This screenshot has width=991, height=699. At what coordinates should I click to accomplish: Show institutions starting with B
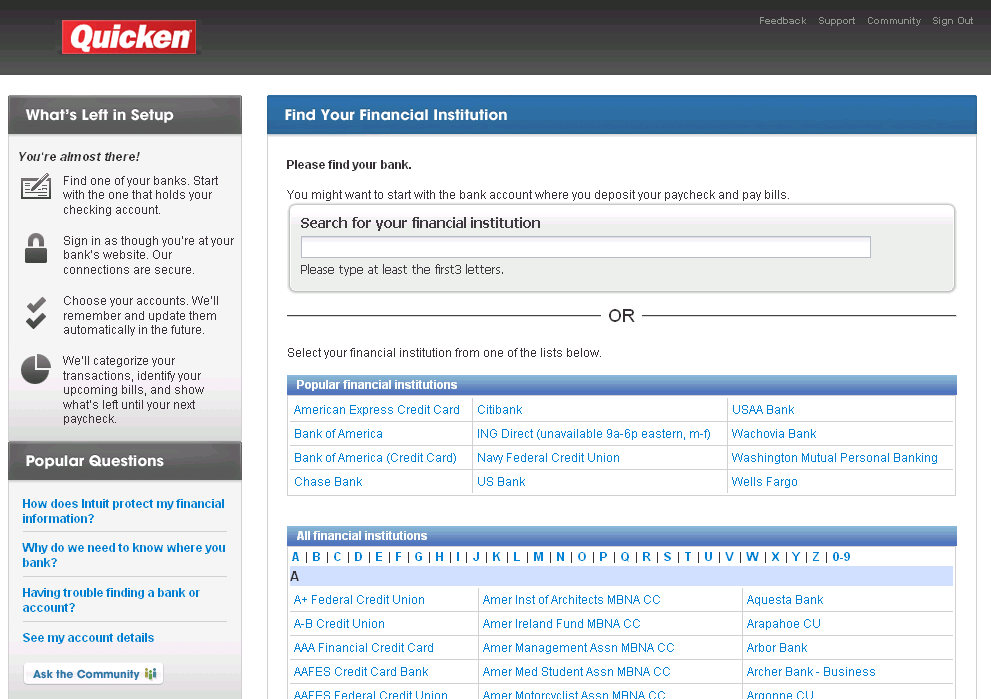coord(316,557)
